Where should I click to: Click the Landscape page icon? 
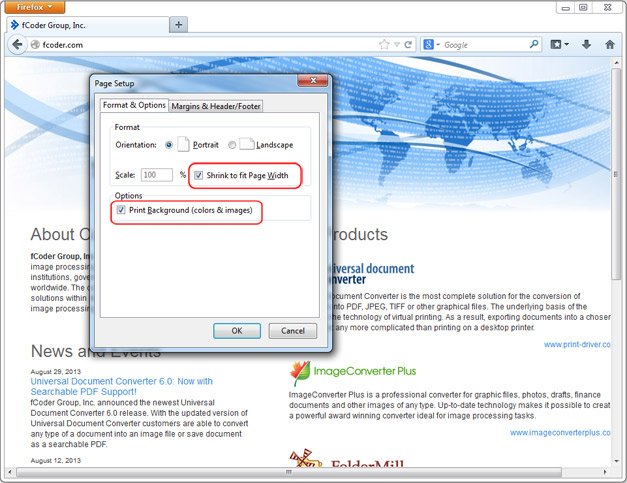[x=247, y=144]
